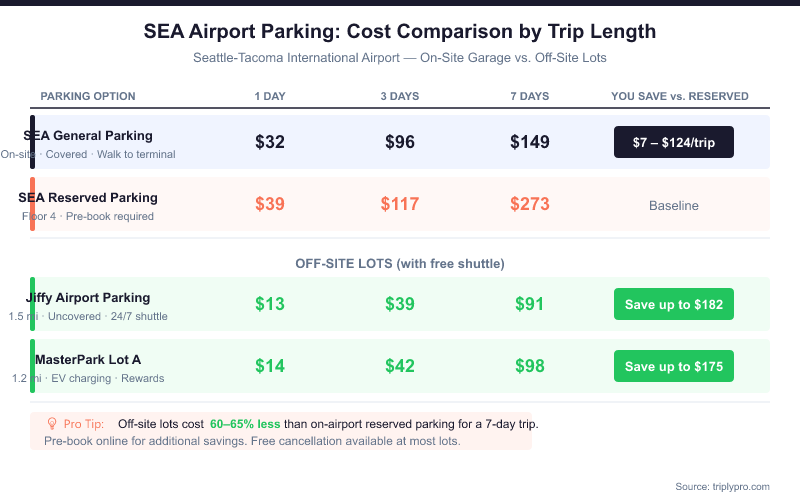This screenshot has height=500, width=800.
Task: Select the "3 DAYS" column header
Action: pos(399,96)
